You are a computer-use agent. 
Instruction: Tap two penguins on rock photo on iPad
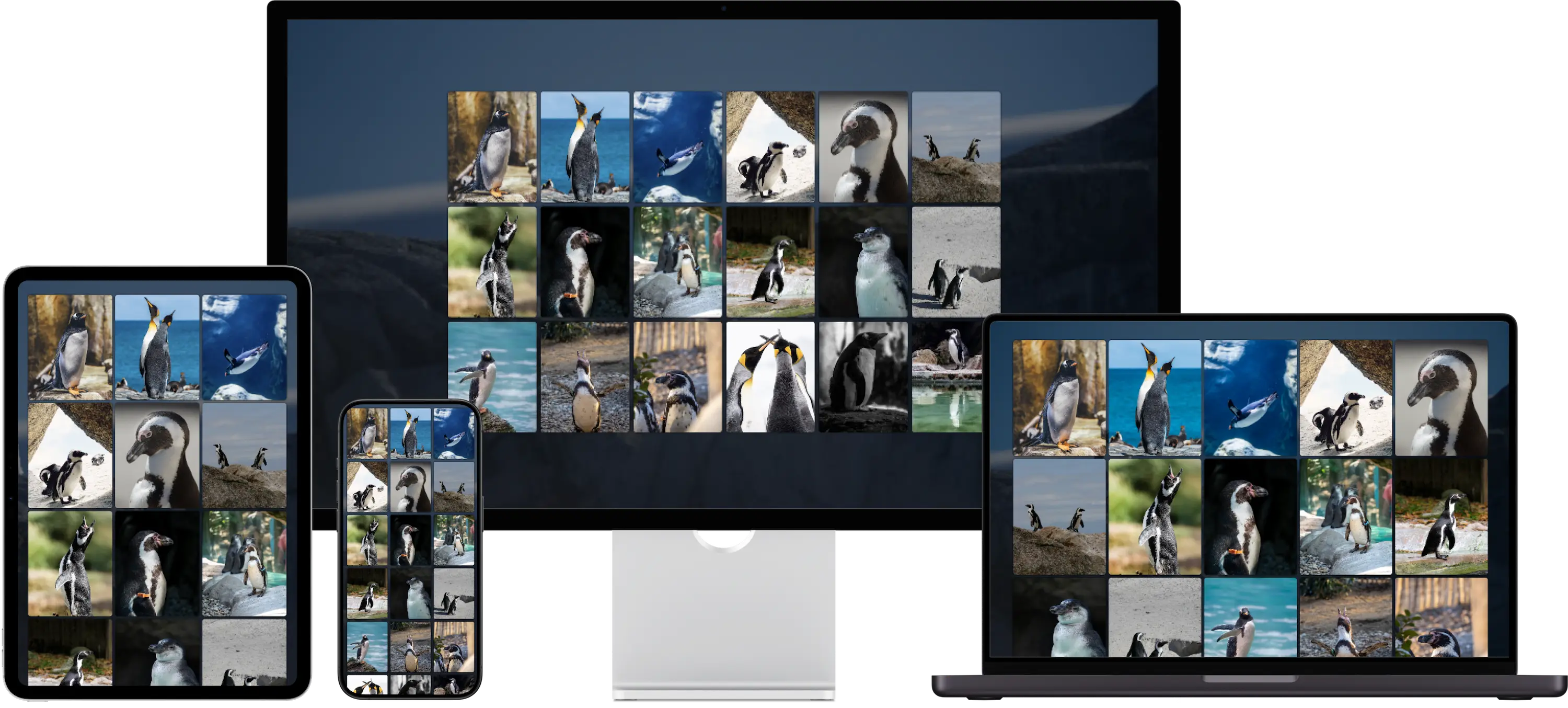coord(244,455)
